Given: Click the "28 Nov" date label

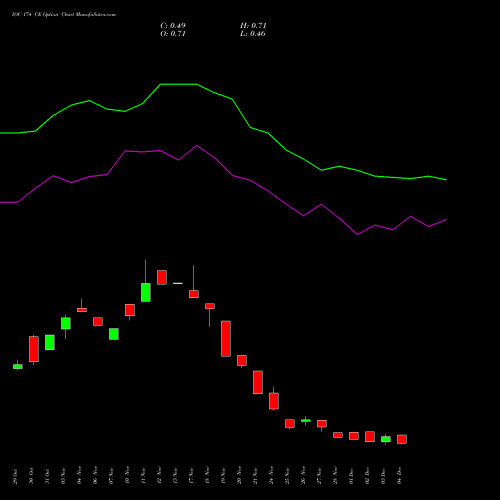Looking at the screenshot, I should click(x=335, y=476).
